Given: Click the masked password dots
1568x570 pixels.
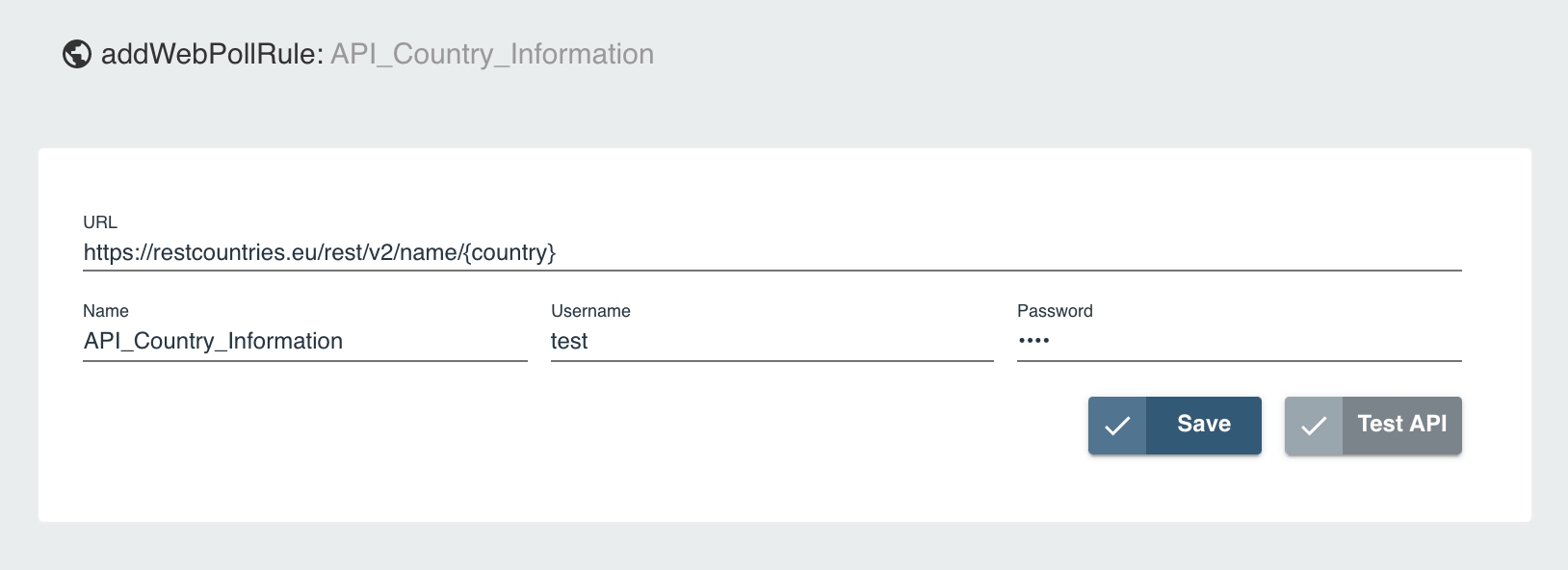Looking at the screenshot, I should pos(1033,341).
